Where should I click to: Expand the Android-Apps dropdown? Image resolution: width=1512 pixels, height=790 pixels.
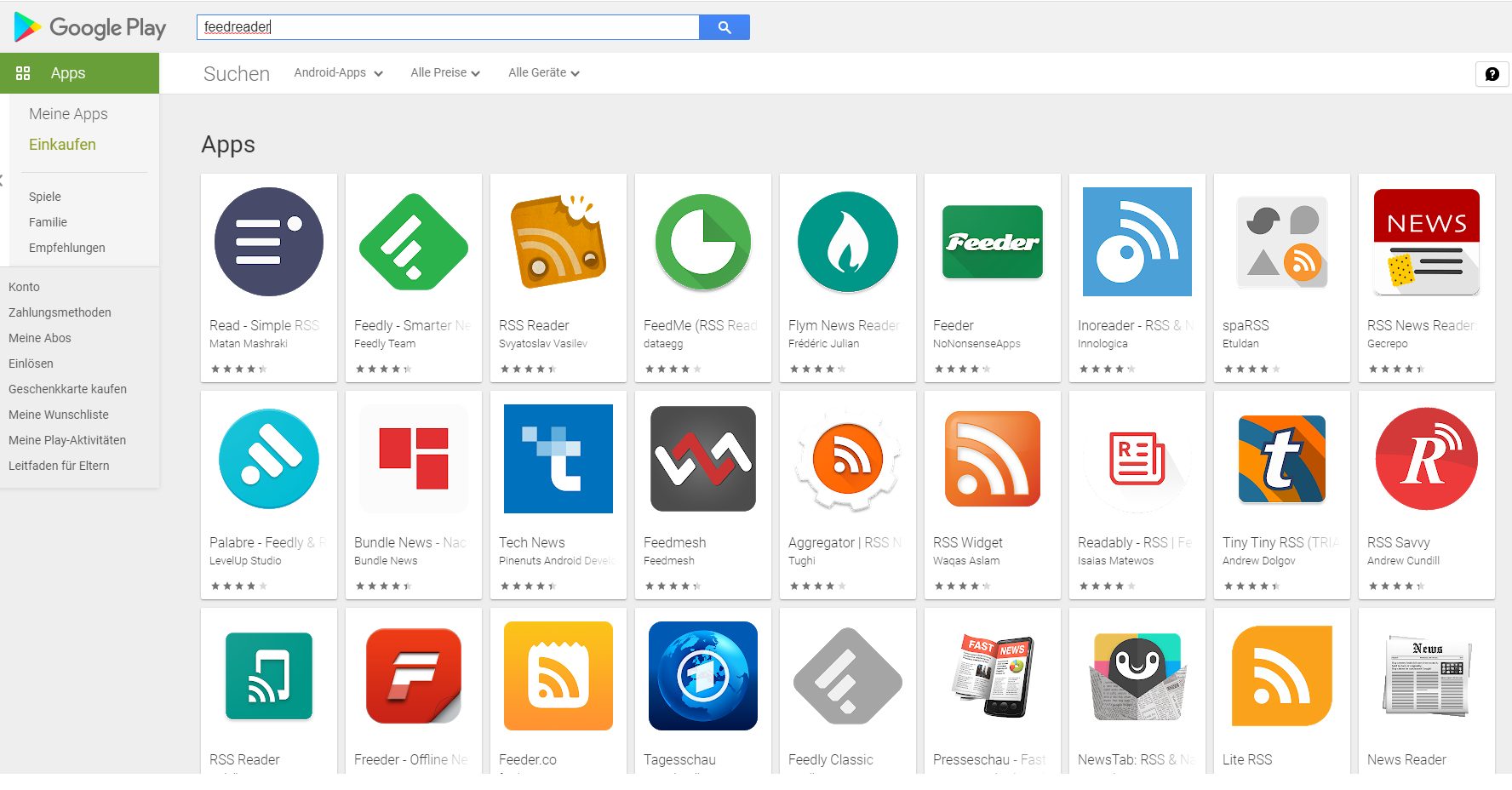pos(338,73)
